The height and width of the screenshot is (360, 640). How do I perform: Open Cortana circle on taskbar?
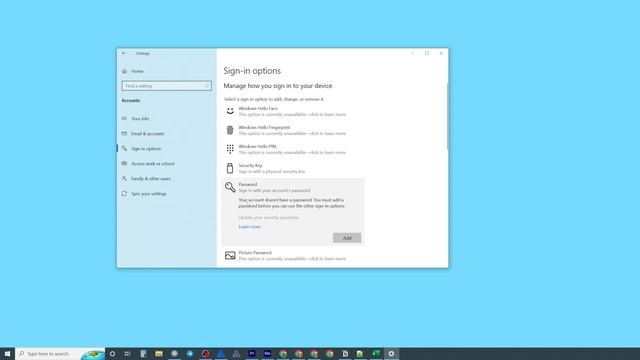pos(112,354)
